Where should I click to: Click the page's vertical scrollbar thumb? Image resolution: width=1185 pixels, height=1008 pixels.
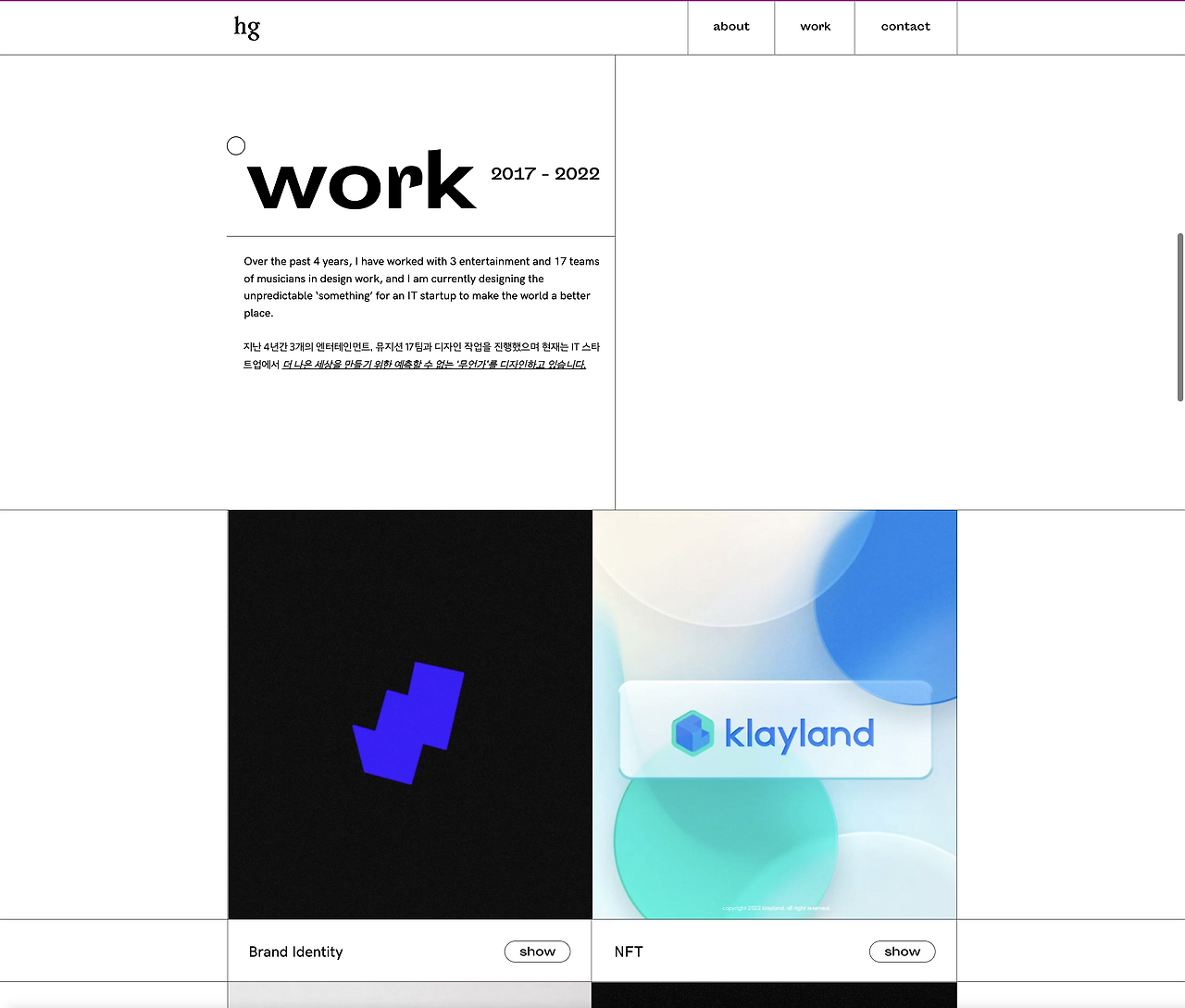tap(1180, 317)
